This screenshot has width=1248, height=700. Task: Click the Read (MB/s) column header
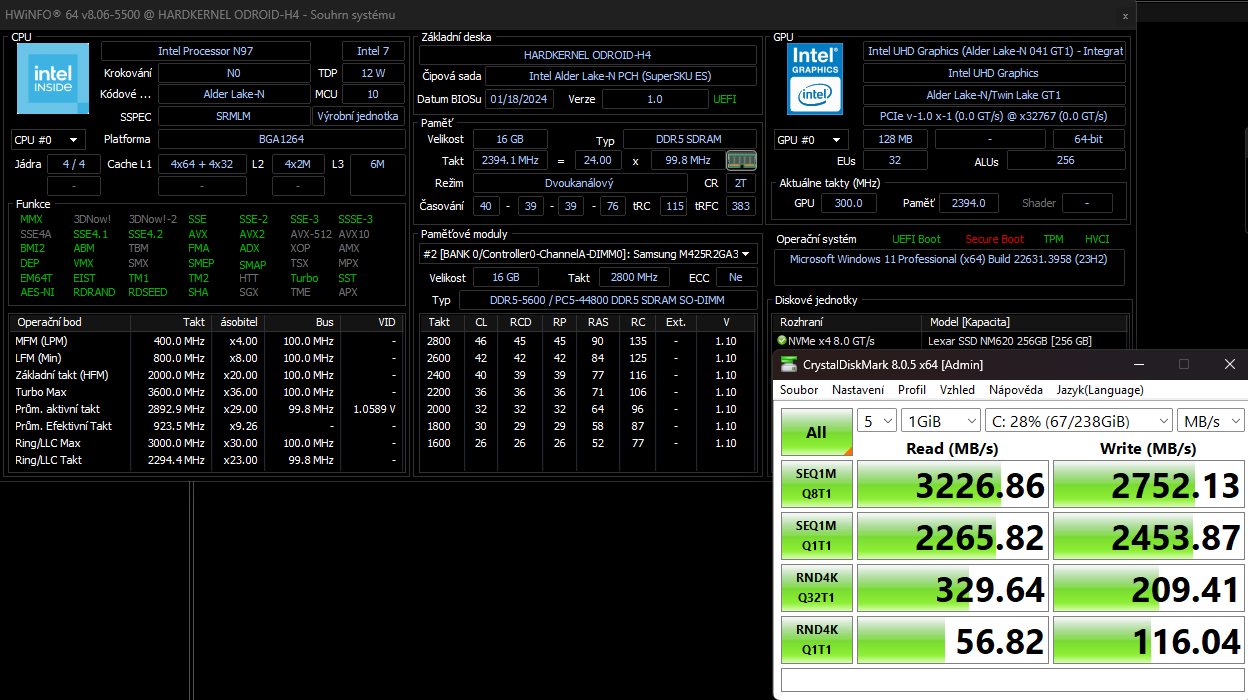coord(952,448)
